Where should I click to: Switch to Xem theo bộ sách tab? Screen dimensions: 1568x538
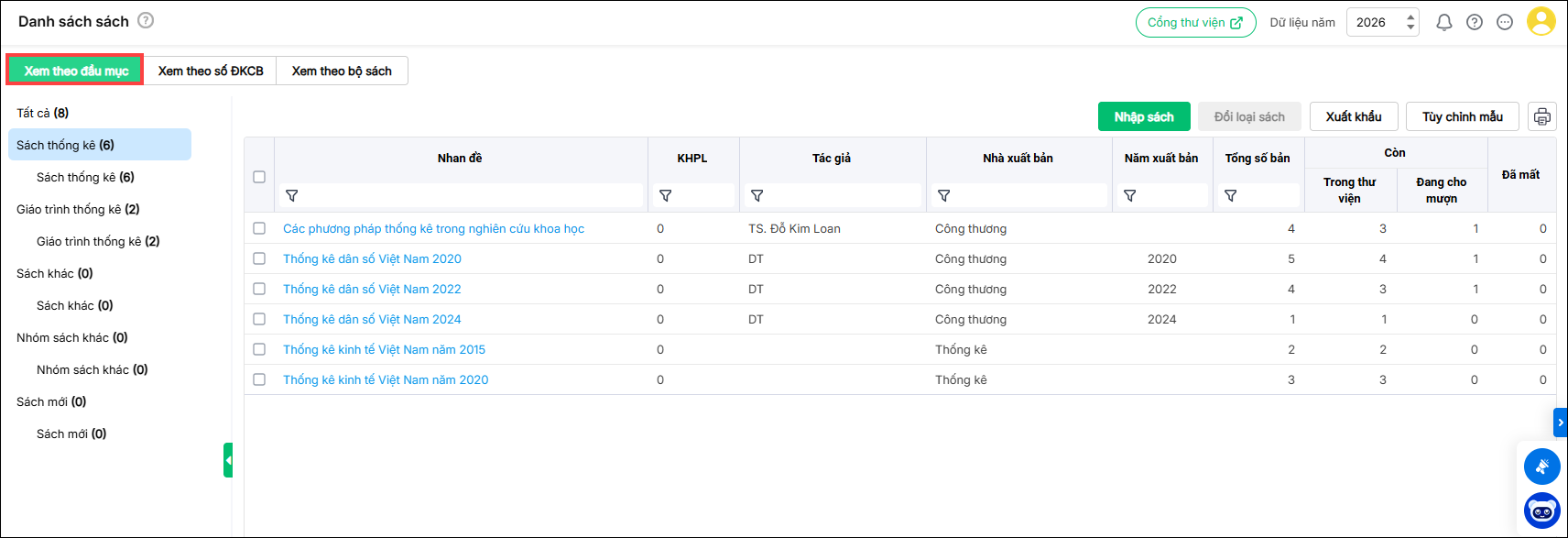pos(342,71)
